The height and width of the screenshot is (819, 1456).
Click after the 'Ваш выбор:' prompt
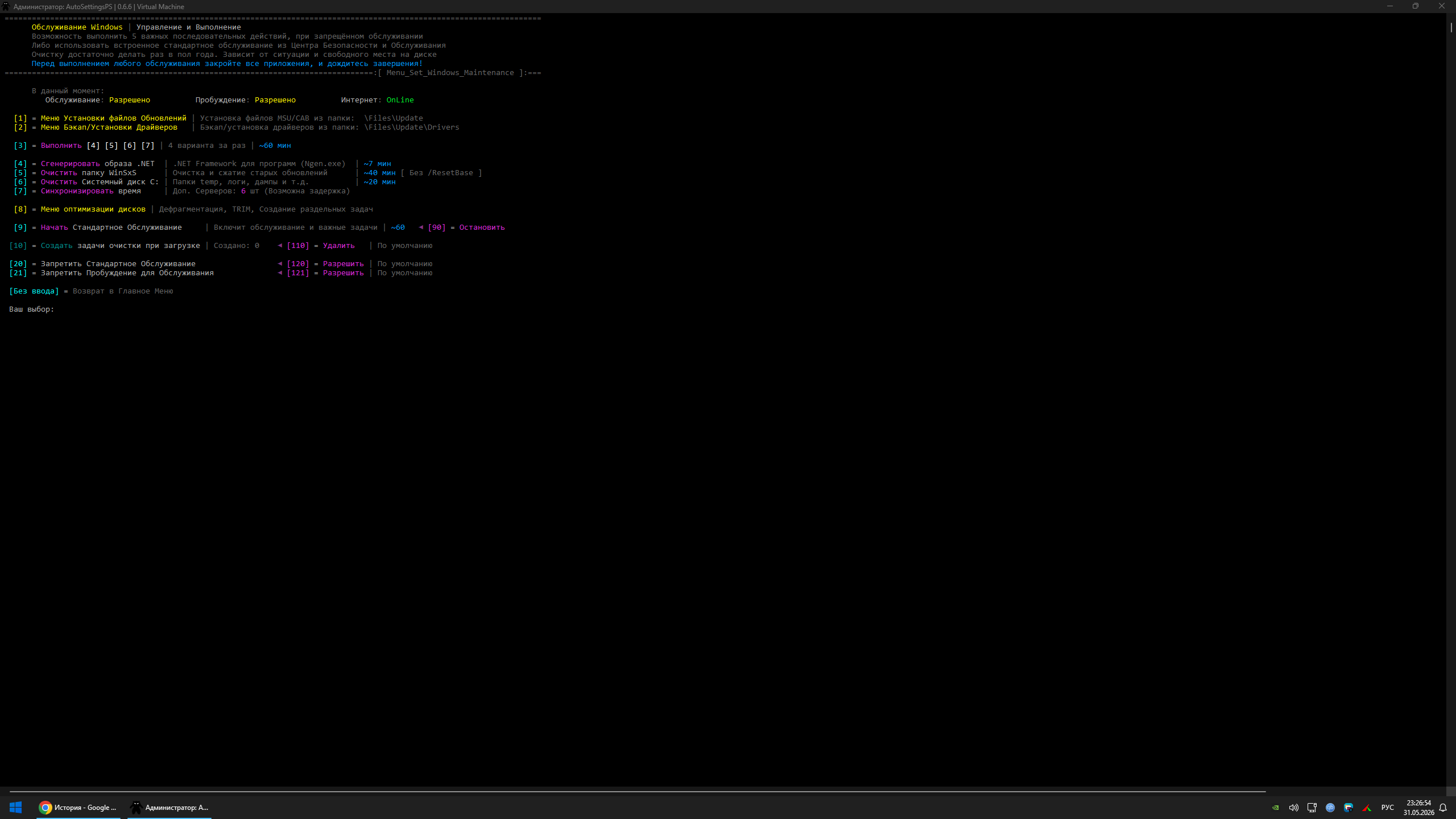61,309
